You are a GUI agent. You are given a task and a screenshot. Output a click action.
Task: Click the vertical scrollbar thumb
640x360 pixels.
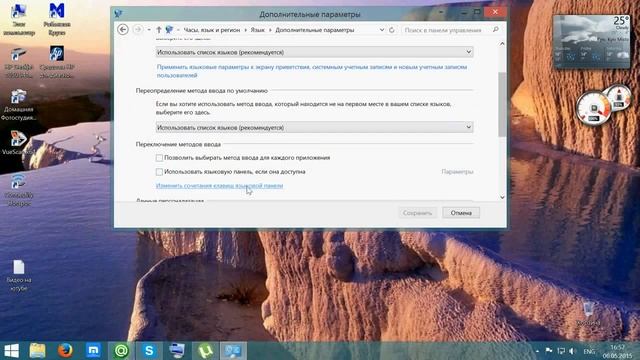point(502,104)
